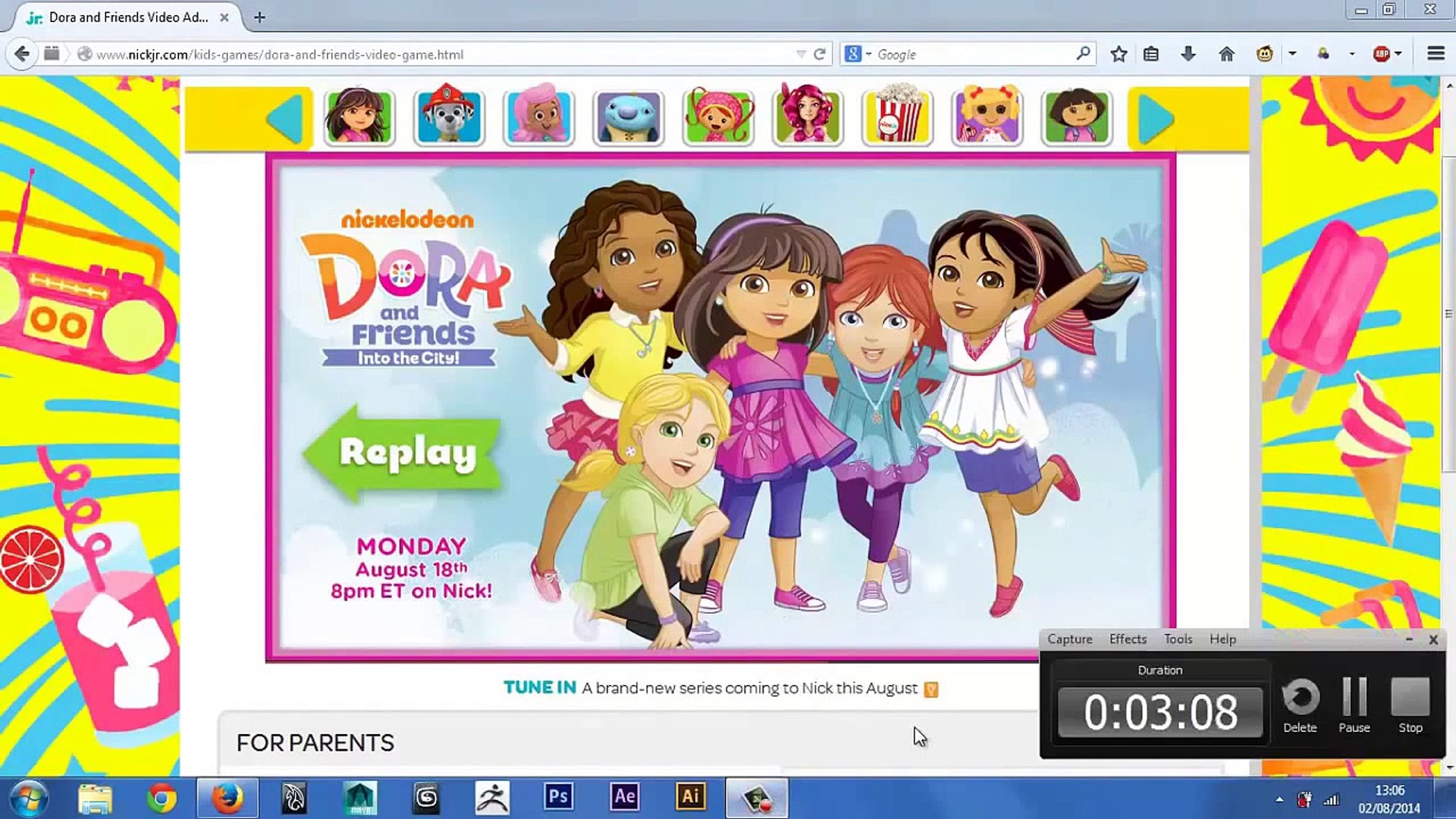1456x819 pixels.
Task: Reload page with the refresh icon
Action: (820, 54)
